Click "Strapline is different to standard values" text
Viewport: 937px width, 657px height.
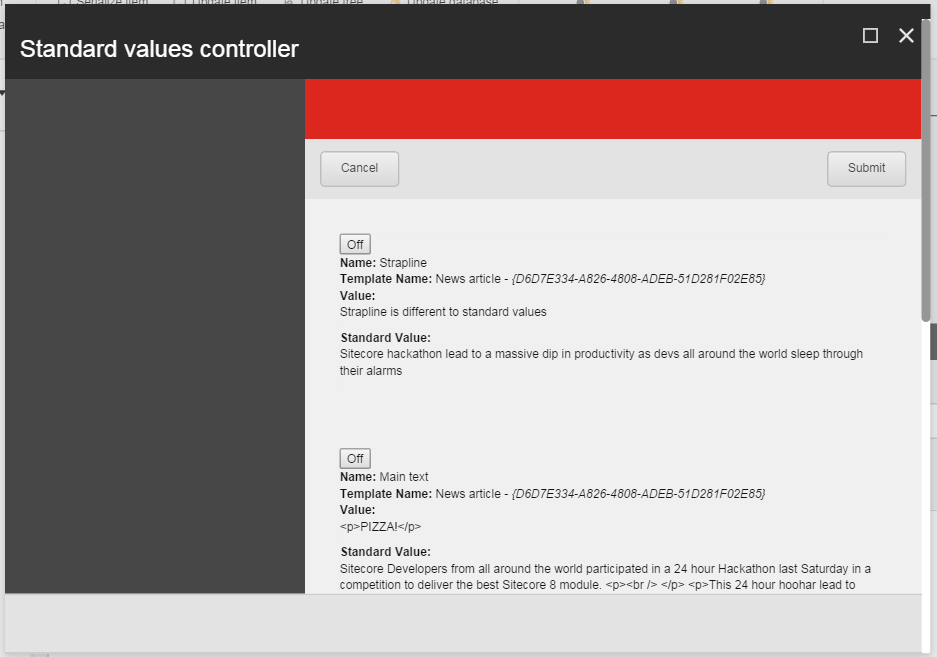443,312
